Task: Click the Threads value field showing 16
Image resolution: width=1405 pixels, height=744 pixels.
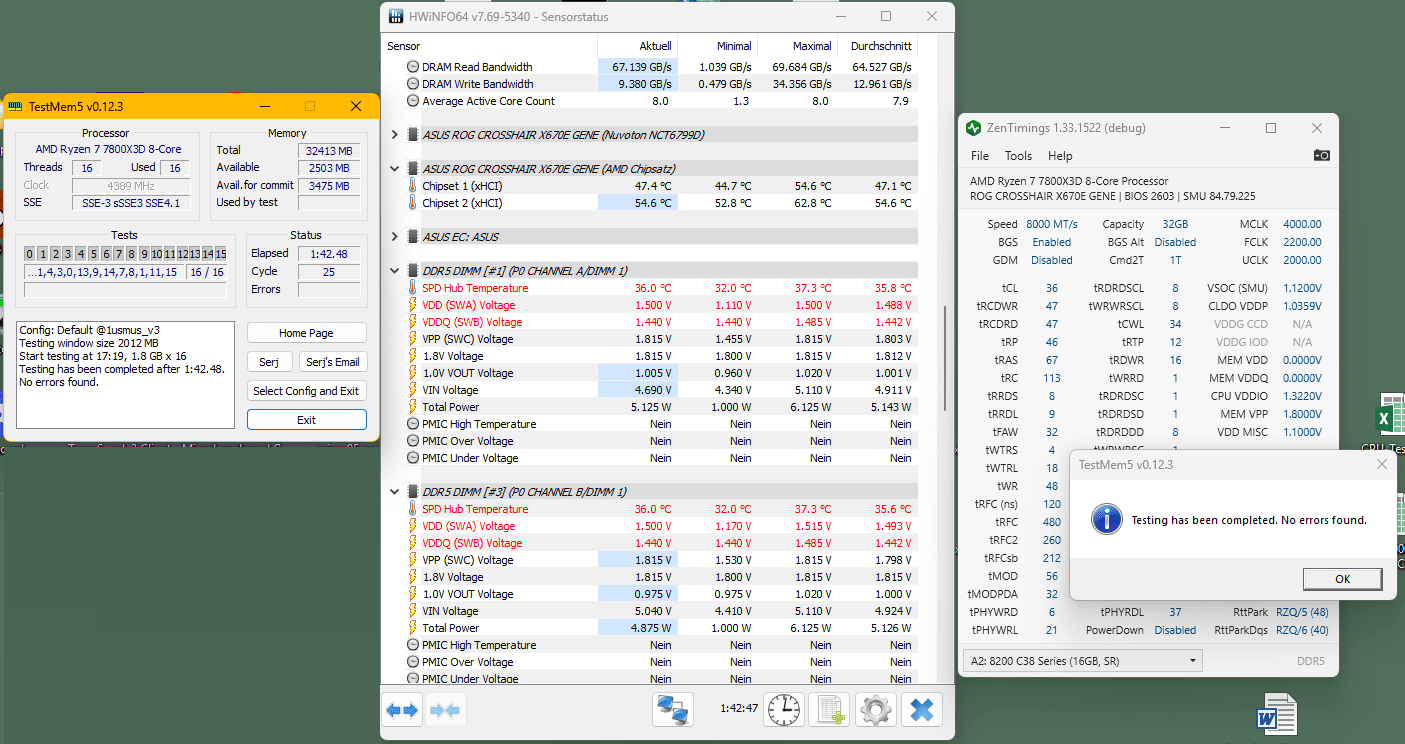Action: (x=87, y=168)
